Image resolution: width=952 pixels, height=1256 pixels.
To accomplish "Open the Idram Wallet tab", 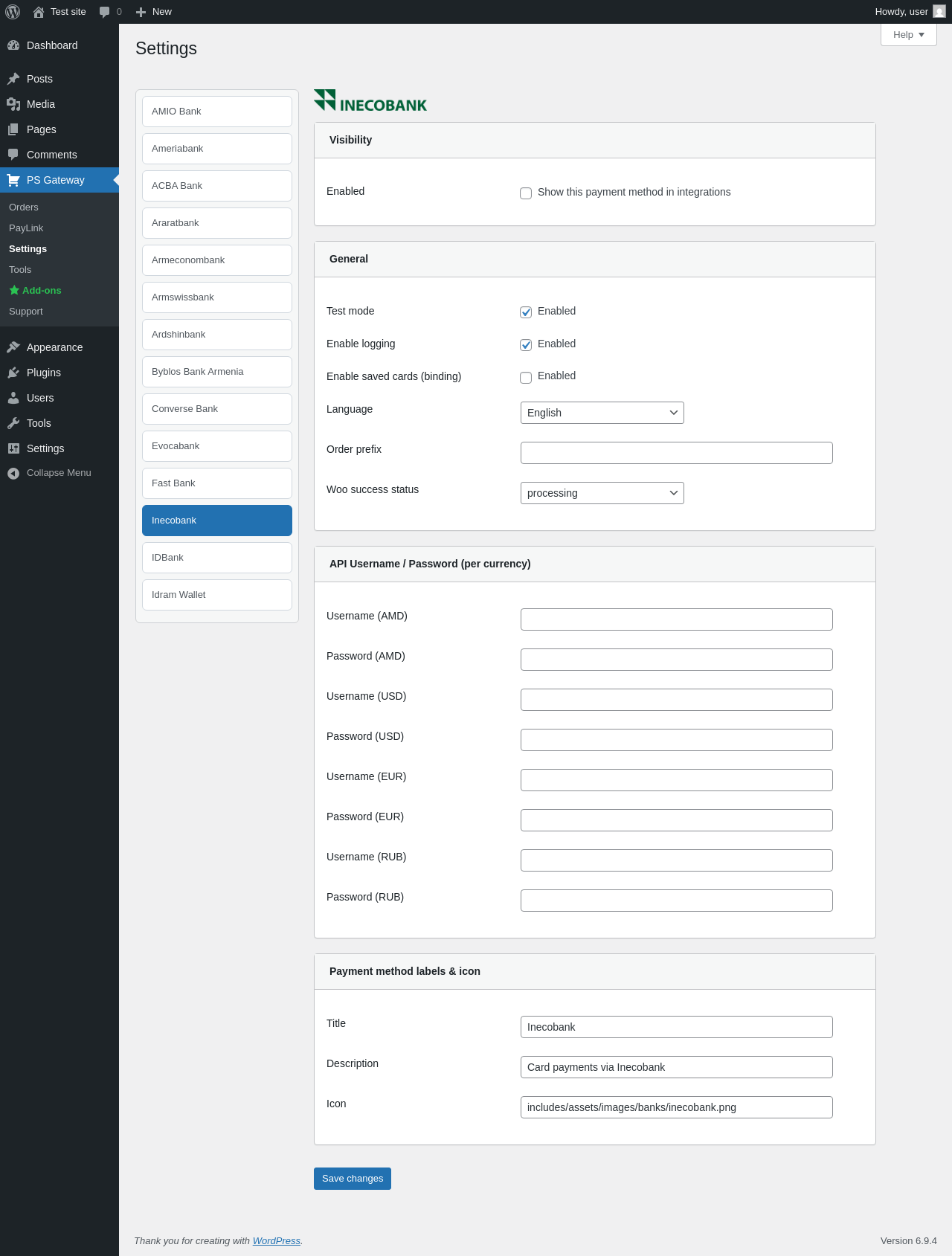I will pyautogui.click(x=217, y=595).
